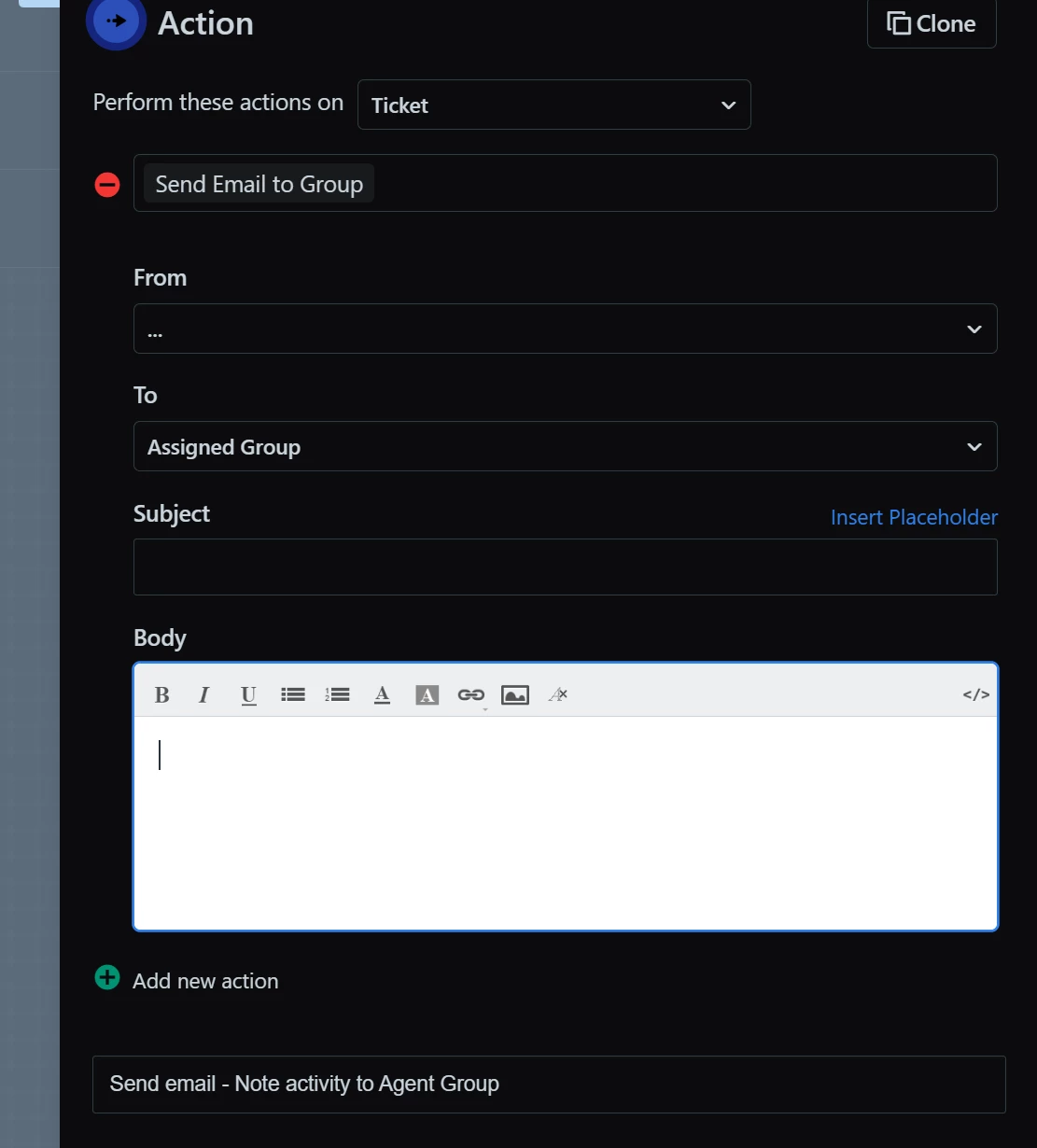Open the From sender dropdown
This screenshot has height=1148, width=1037.
tap(566, 329)
